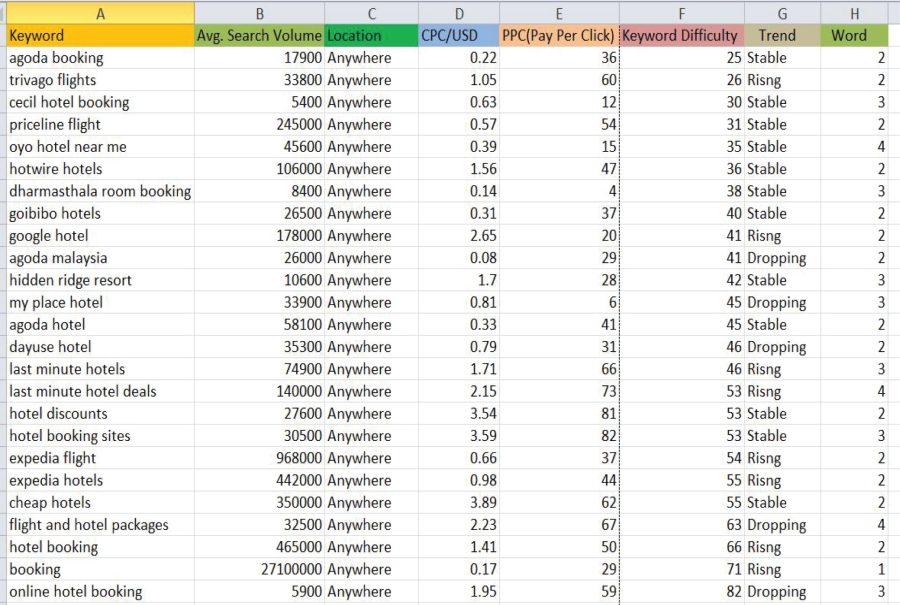The width and height of the screenshot is (900, 605).
Task: Select column F header
Action: 682,13
